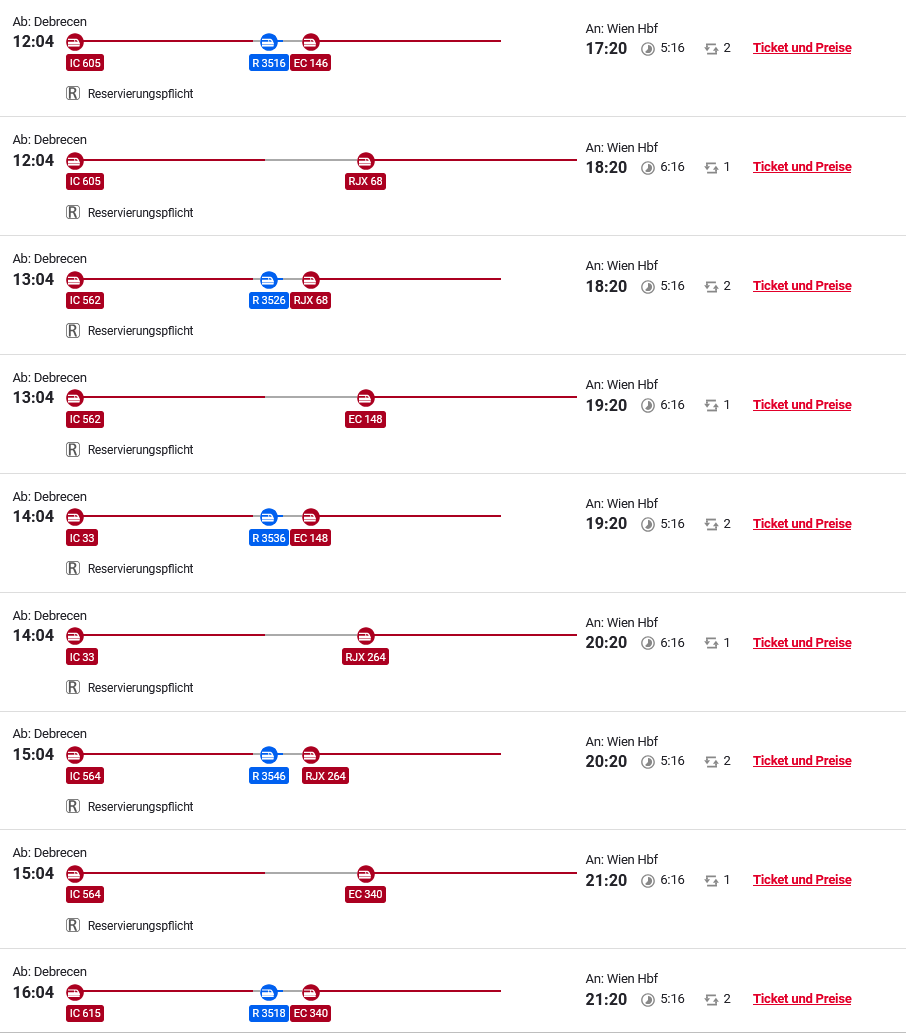Open Ticket und Preise for the 14:04–20:20 connection

802,643
